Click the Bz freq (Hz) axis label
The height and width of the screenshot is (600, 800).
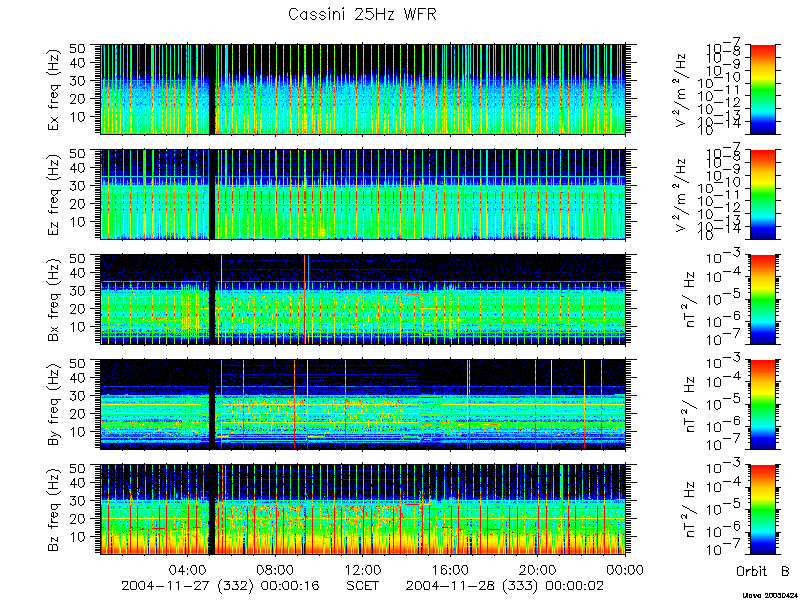[x=55, y=509]
